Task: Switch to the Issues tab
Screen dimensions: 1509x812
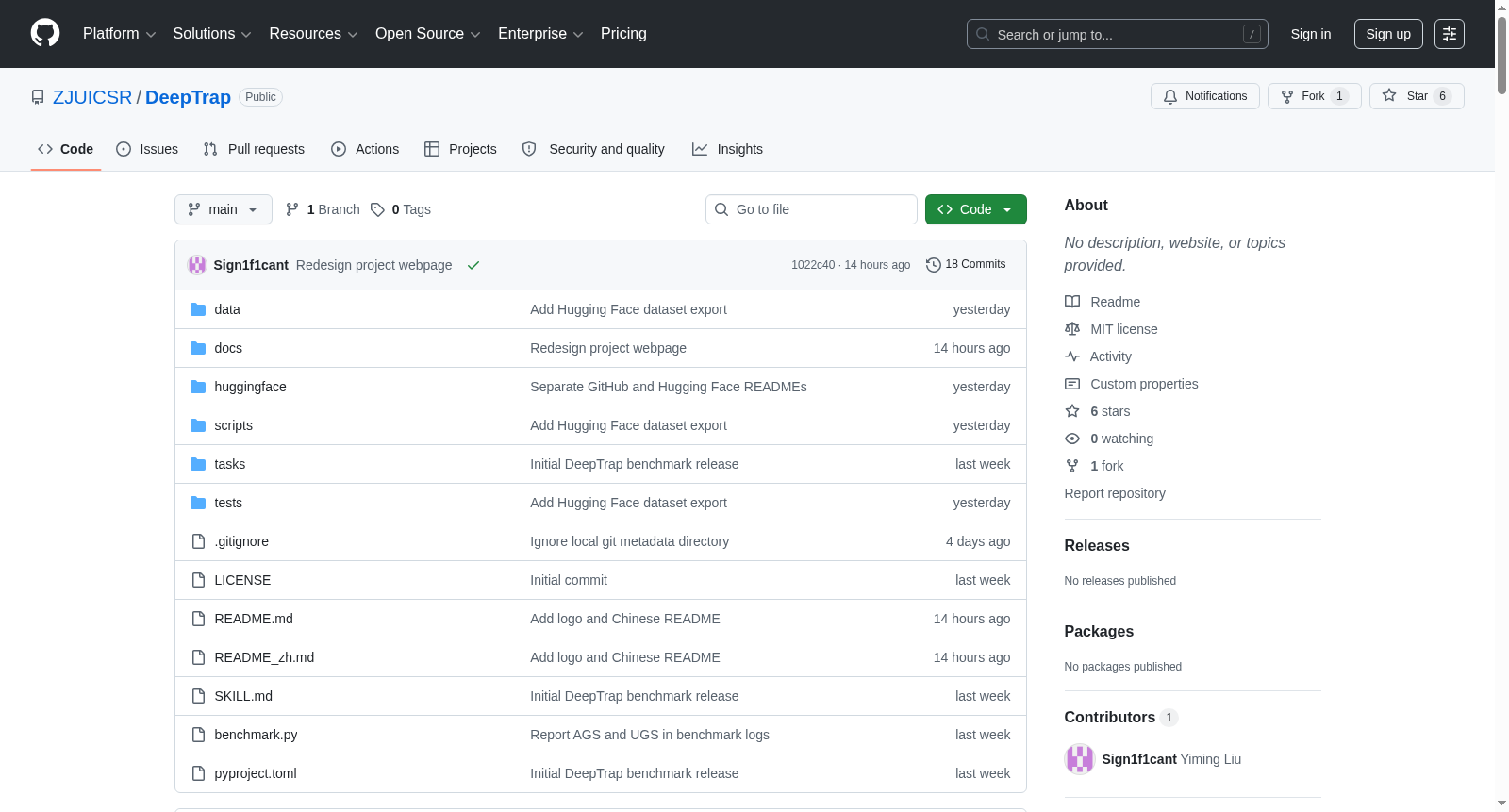Action: pyautogui.click(x=147, y=149)
